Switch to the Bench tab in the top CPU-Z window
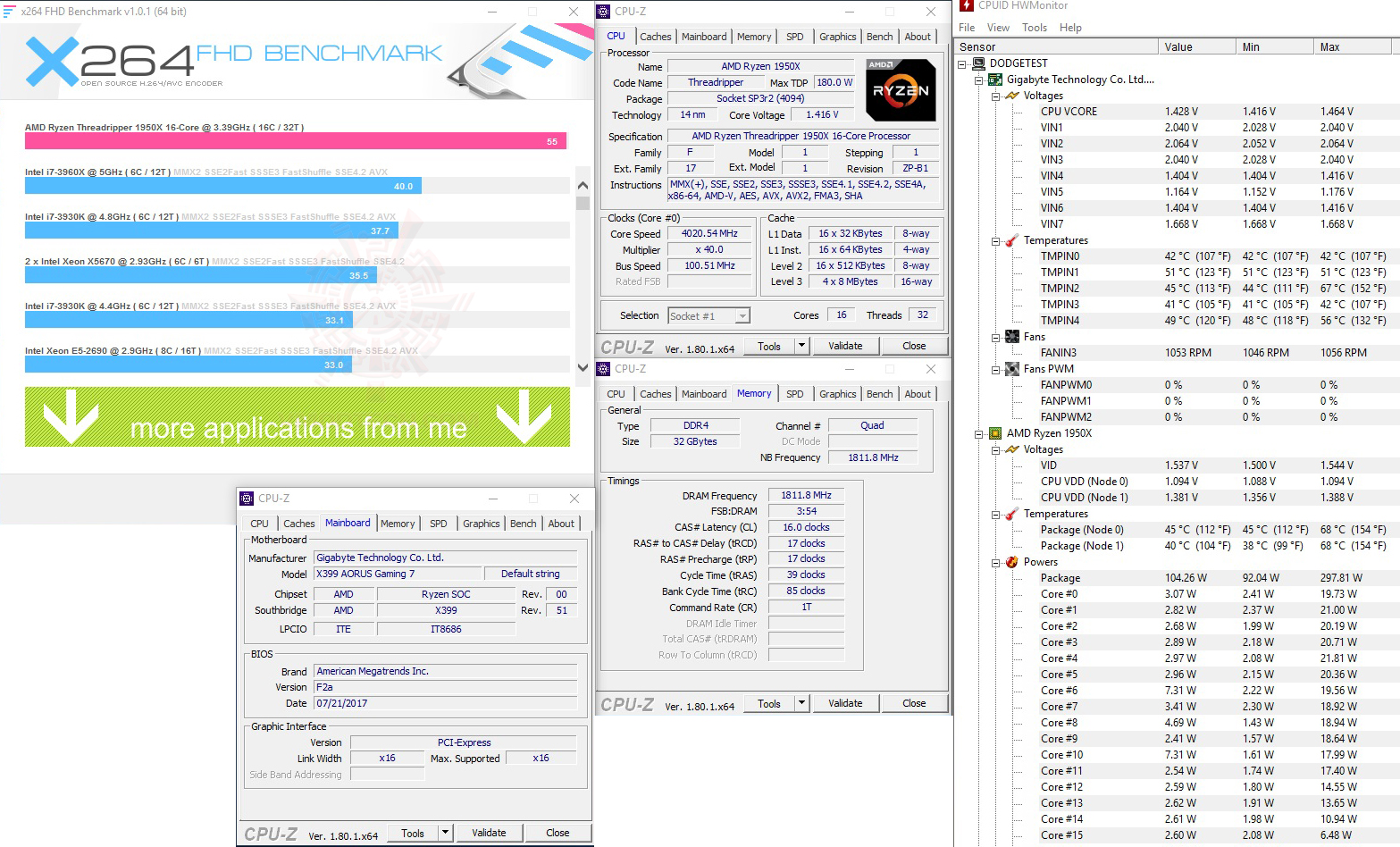Screen dimensions: 1400x847 click(x=879, y=37)
